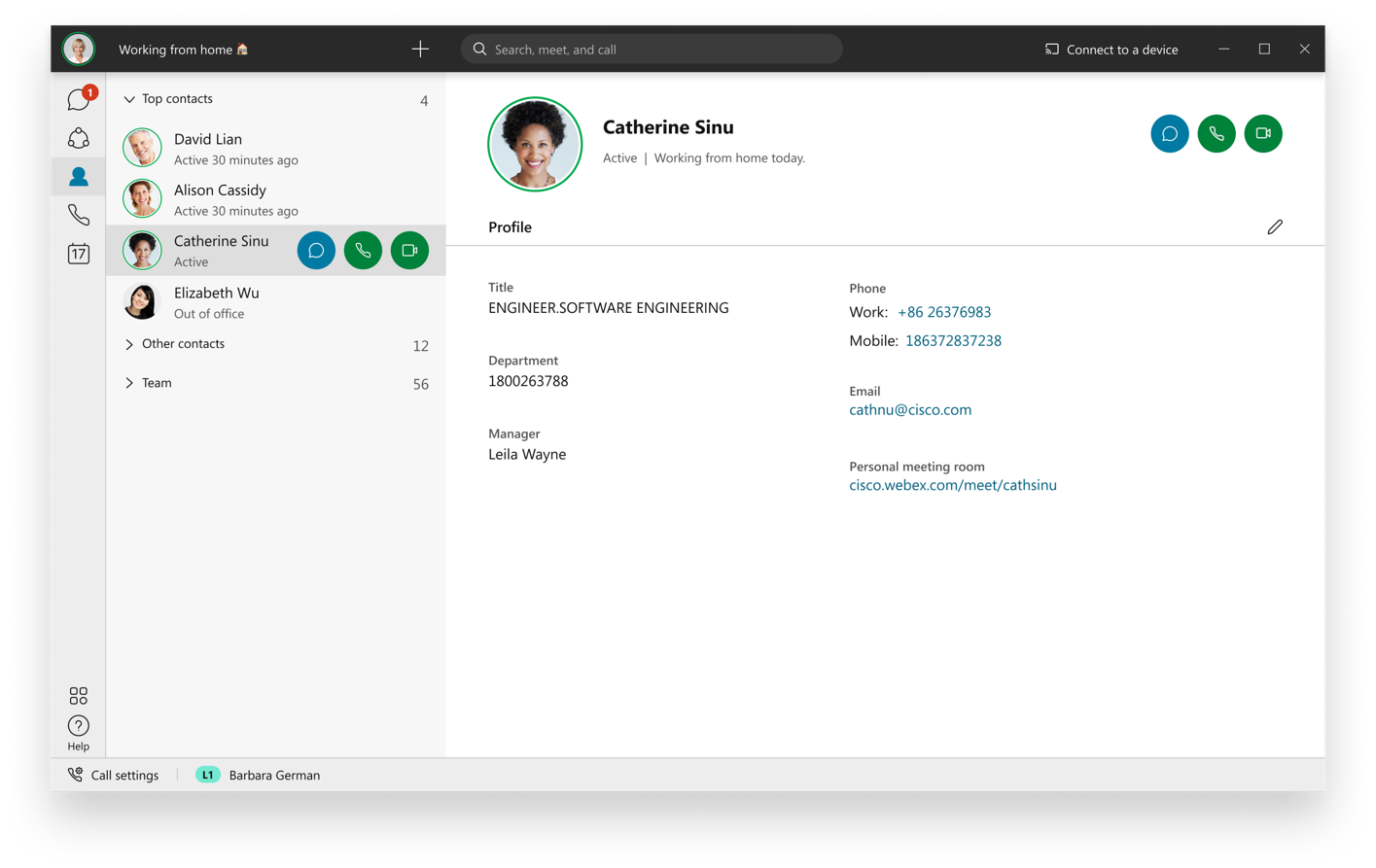
Task: Click manager name Leila Wayne
Action: click(527, 454)
